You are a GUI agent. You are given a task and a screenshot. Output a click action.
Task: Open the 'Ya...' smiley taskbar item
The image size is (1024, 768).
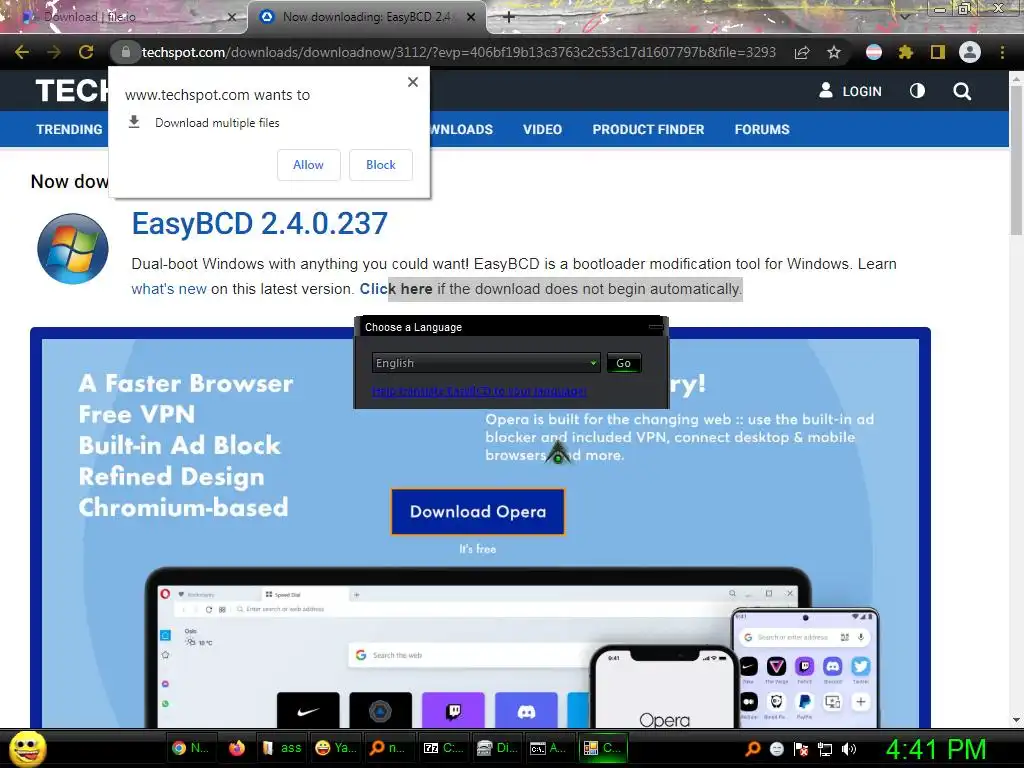(336, 748)
